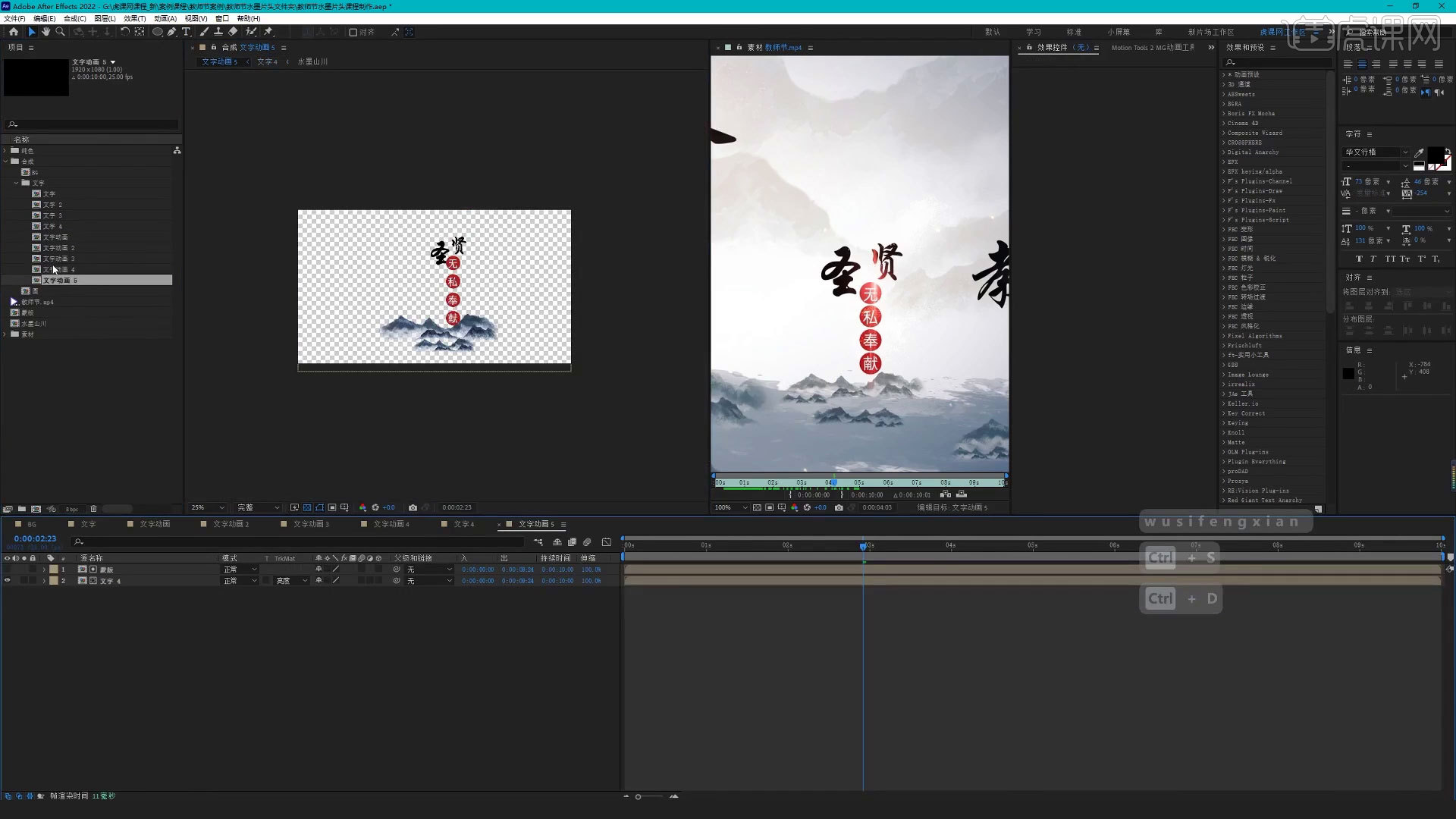1456x819 pixels.
Task: Click the current time 0:00:02:23 in timeline
Action: 35,538
